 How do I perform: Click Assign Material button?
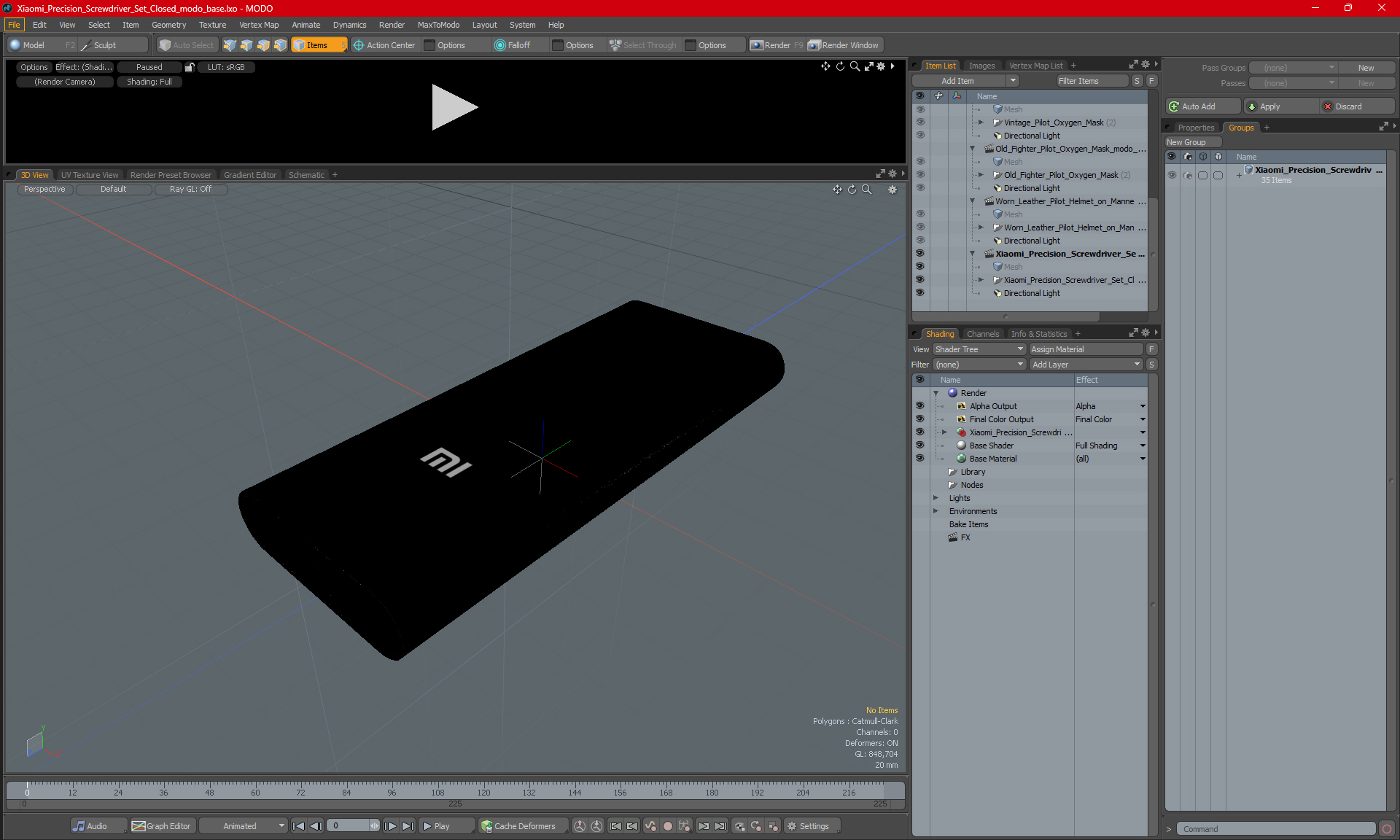coord(1086,349)
